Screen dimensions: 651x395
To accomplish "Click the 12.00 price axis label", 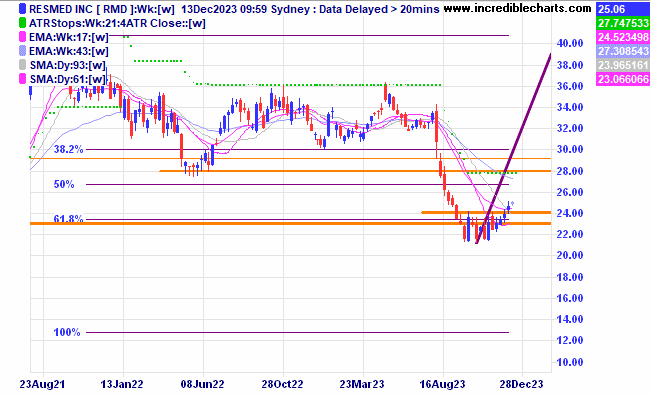I will (570, 340).
